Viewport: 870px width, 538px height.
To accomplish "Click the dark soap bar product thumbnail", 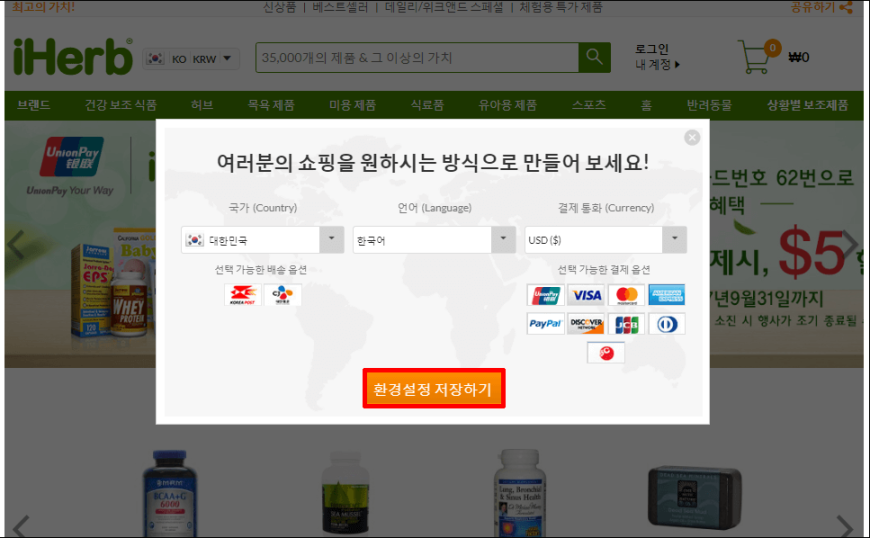I will 695,498.
